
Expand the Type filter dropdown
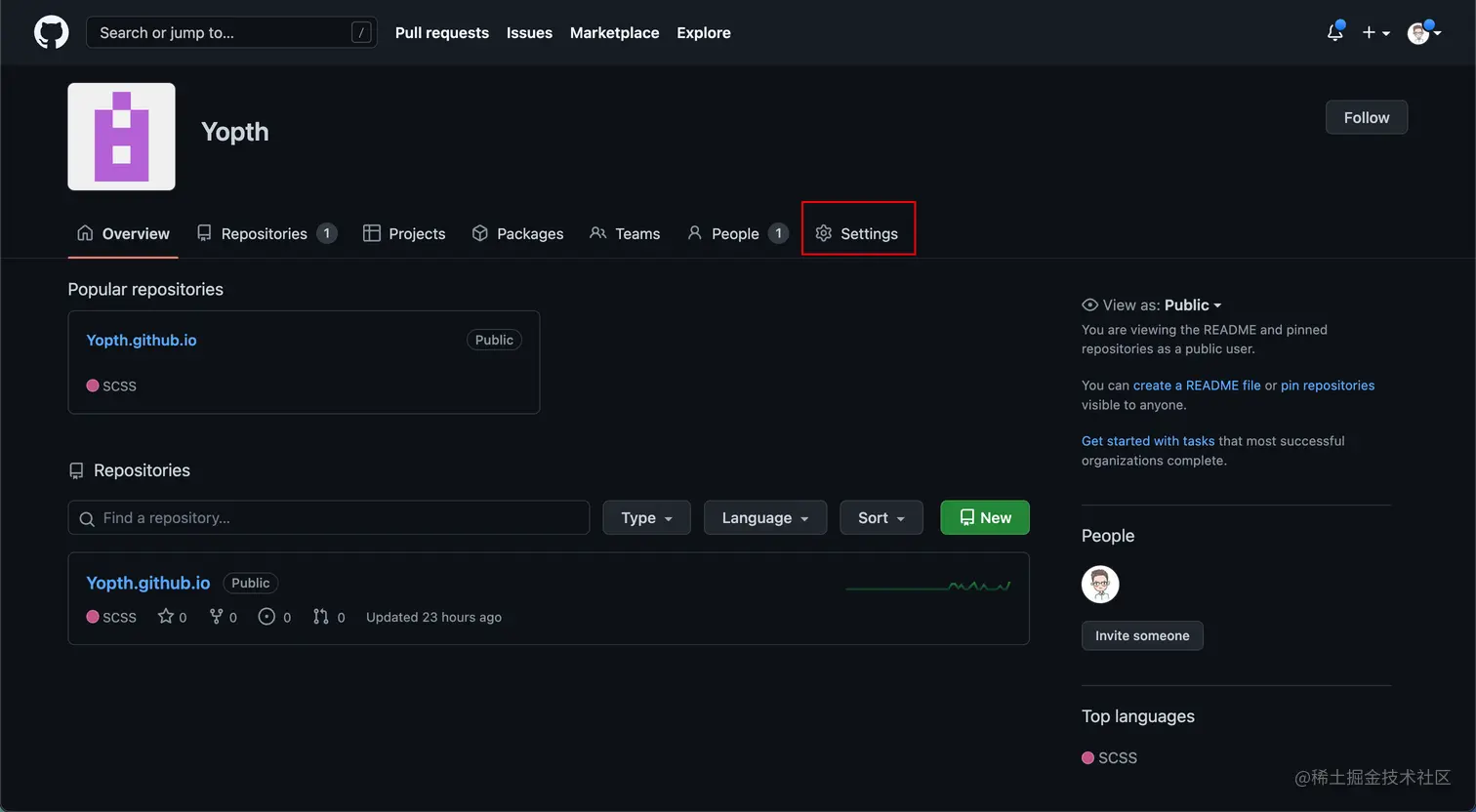[x=646, y=517]
